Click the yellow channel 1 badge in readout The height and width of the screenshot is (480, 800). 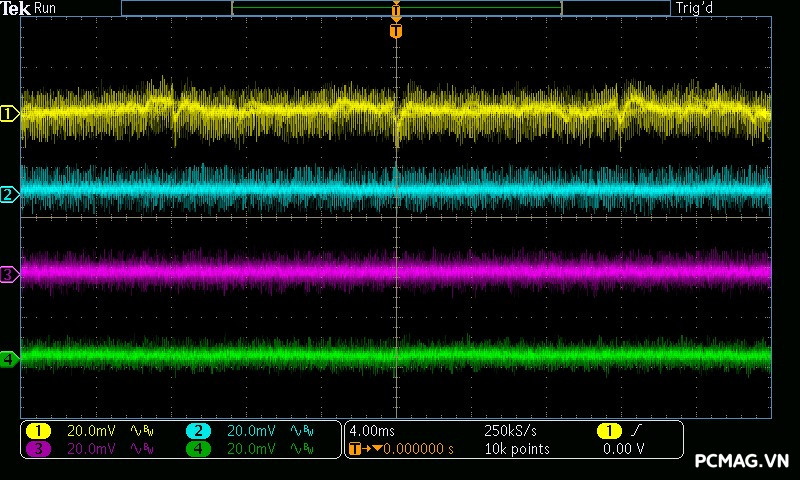click(x=38, y=431)
